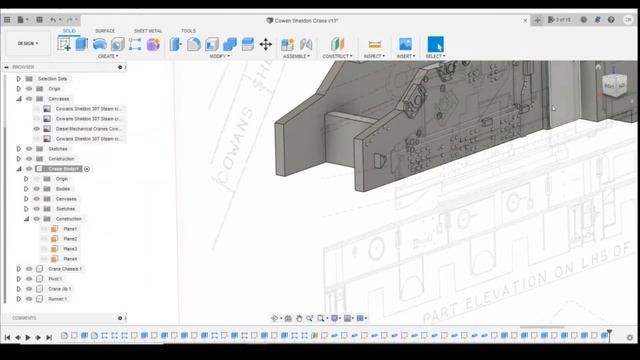Click the New Component icon
The height and width of the screenshot is (360, 640).
tap(287, 44)
